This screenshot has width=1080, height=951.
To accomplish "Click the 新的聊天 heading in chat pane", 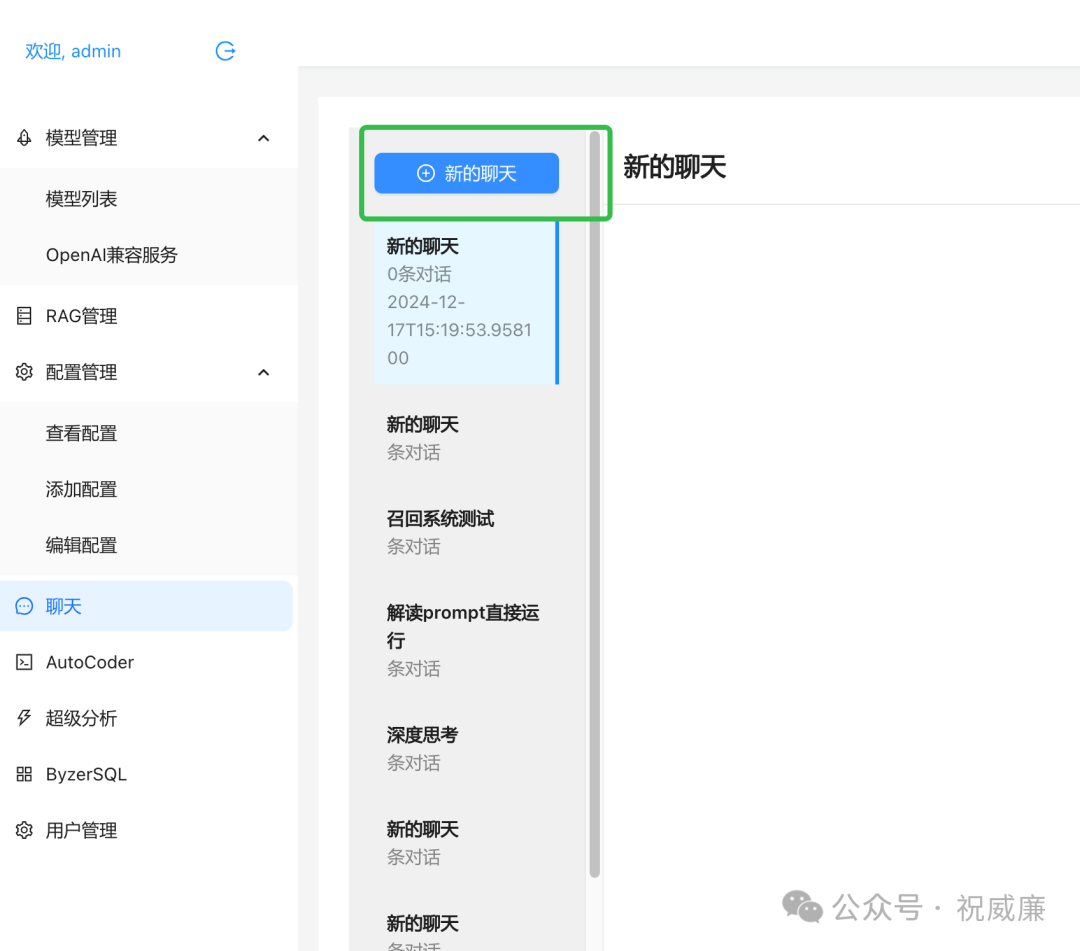I will [674, 167].
